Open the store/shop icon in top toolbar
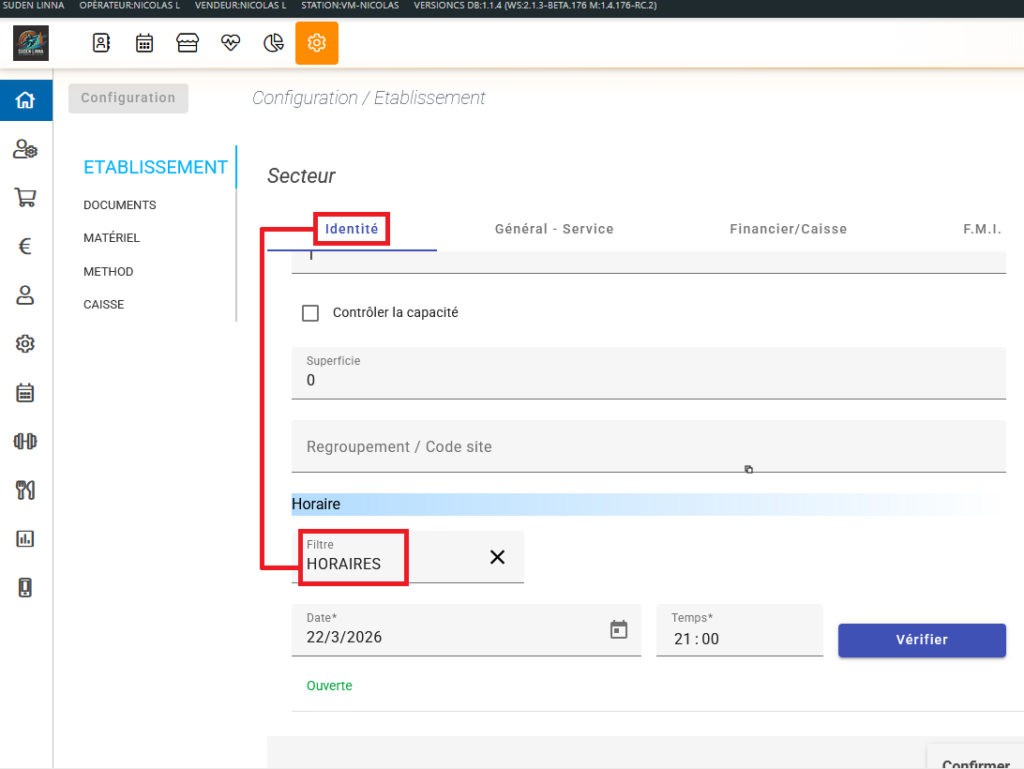The image size is (1024, 769). click(x=187, y=43)
